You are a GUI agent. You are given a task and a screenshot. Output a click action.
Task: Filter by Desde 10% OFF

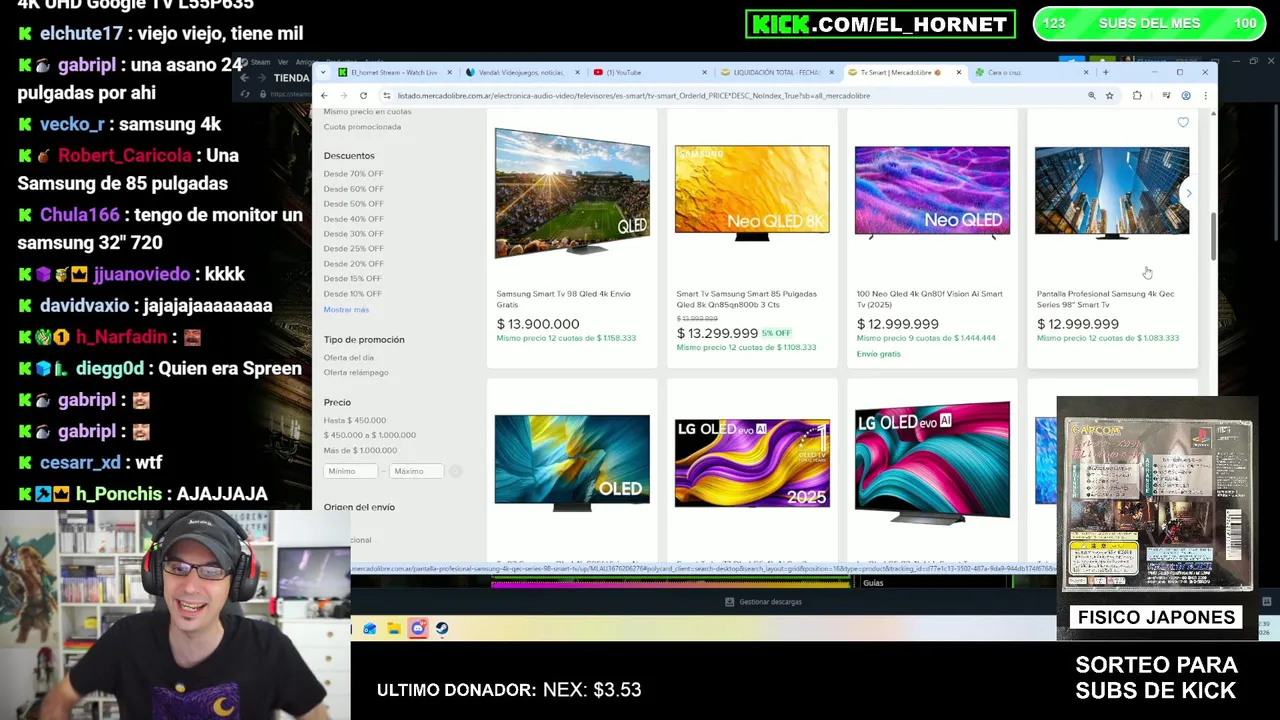coord(353,294)
